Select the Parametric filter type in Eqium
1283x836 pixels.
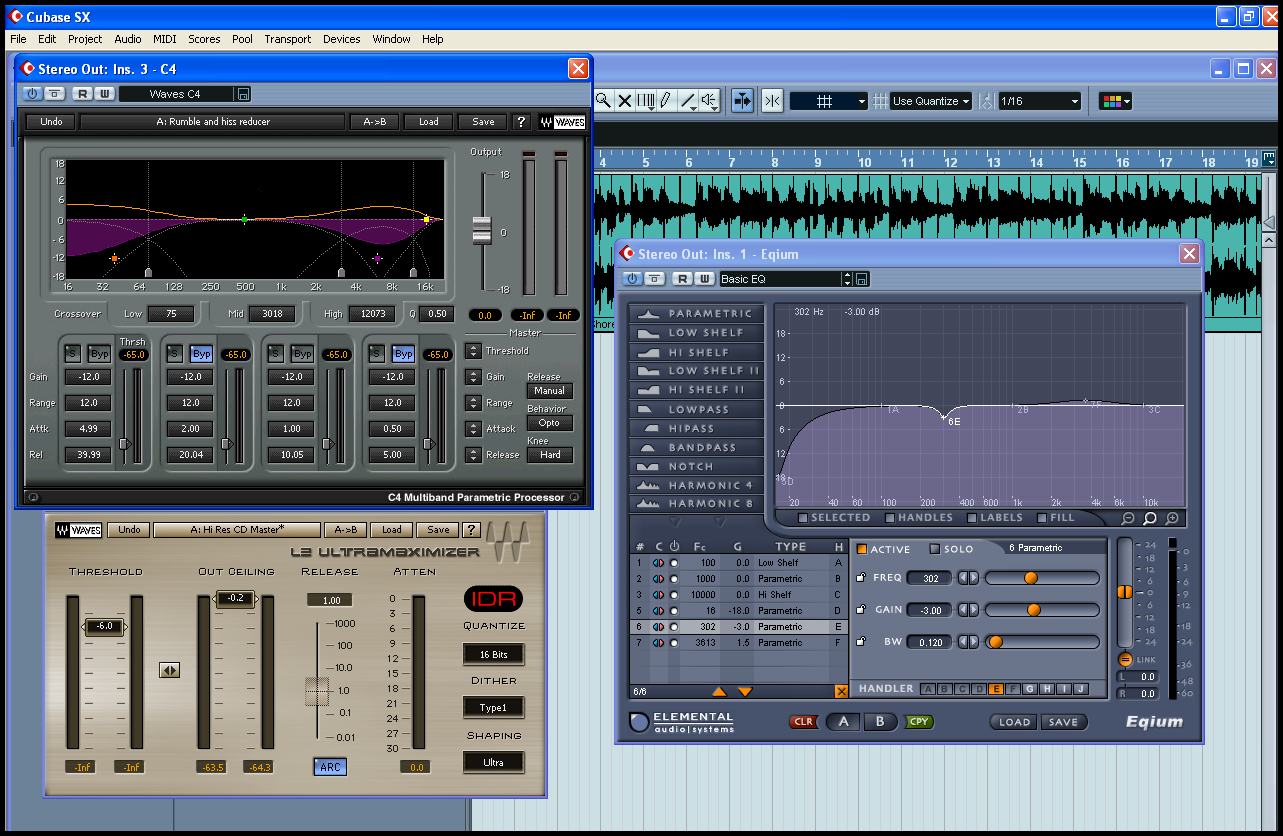coord(698,314)
